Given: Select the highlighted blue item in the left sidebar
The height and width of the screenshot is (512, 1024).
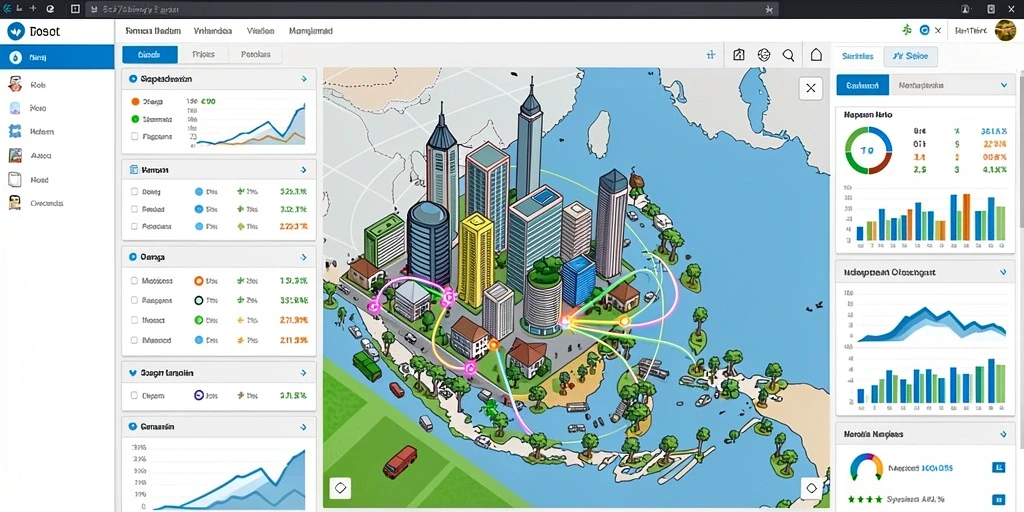Looking at the screenshot, I should [57, 57].
